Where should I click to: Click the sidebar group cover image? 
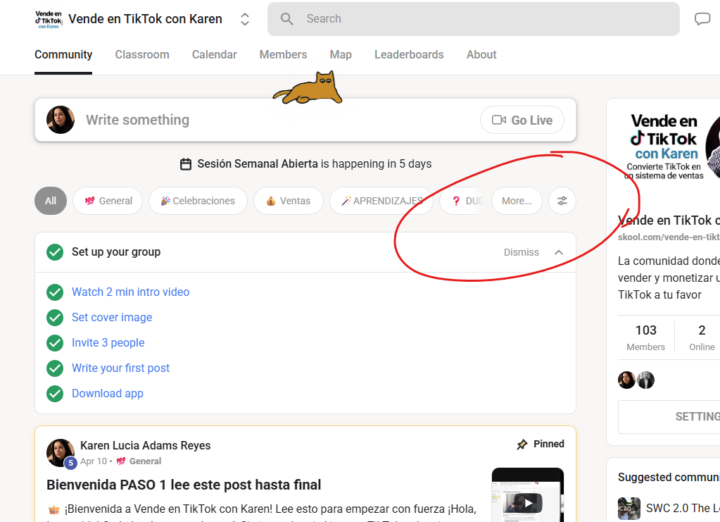[668, 147]
